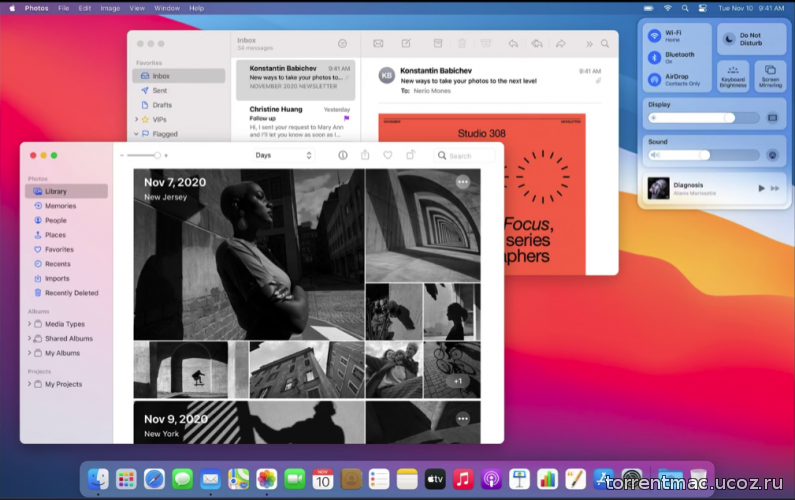Expand VIPs in Mail sidebar

(x=136, y=119)
